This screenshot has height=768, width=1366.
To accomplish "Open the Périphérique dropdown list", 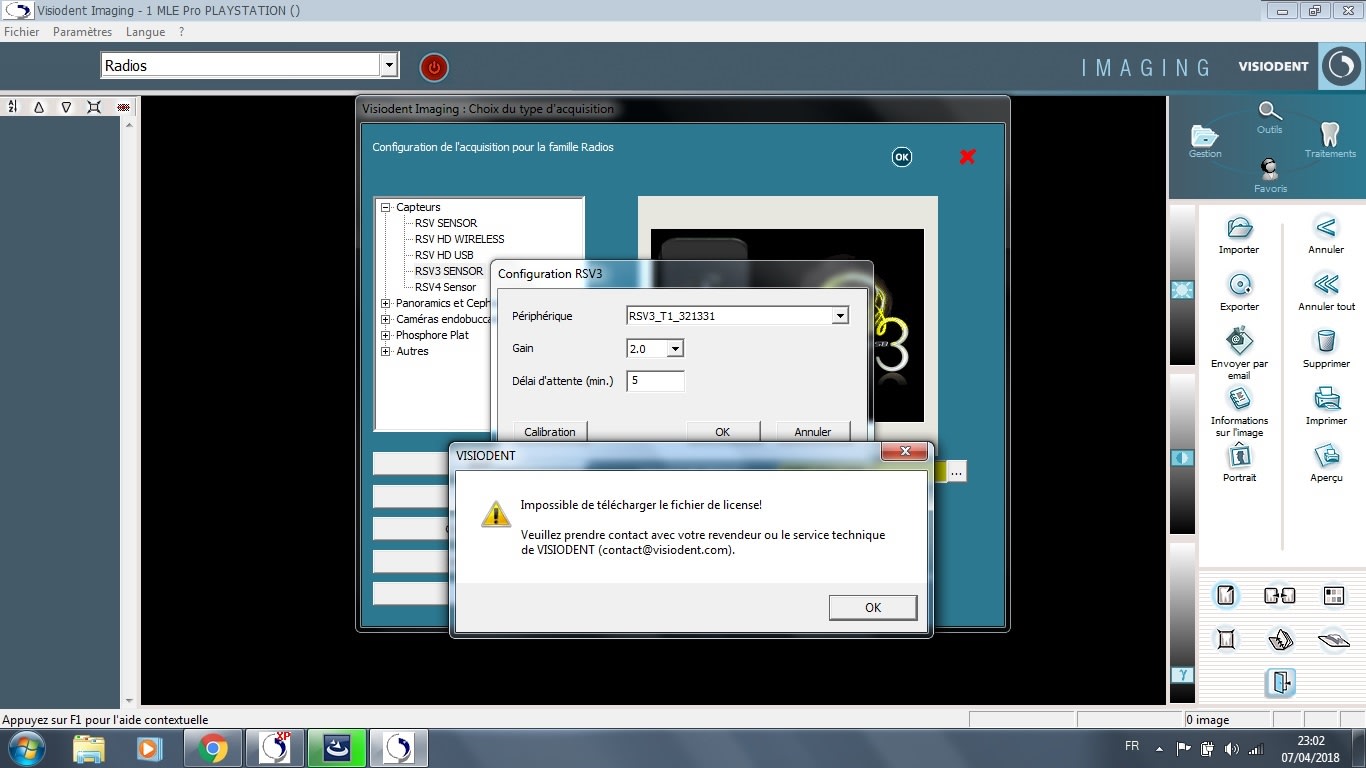I will click(839, 316).
